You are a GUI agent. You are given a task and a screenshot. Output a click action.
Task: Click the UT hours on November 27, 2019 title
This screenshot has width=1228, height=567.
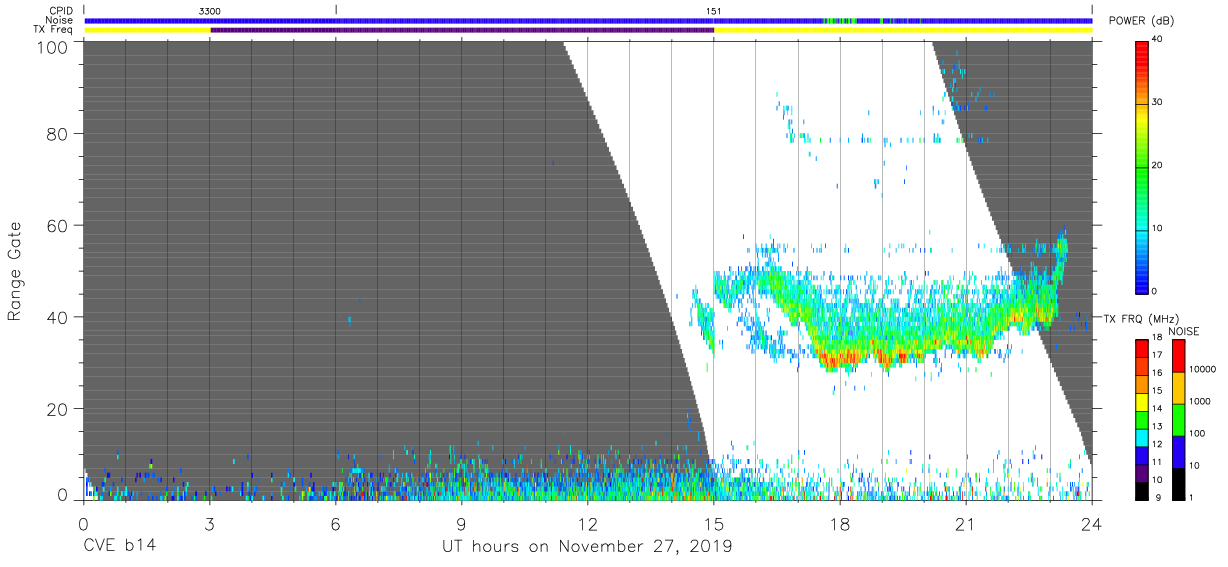click(587, 547)
